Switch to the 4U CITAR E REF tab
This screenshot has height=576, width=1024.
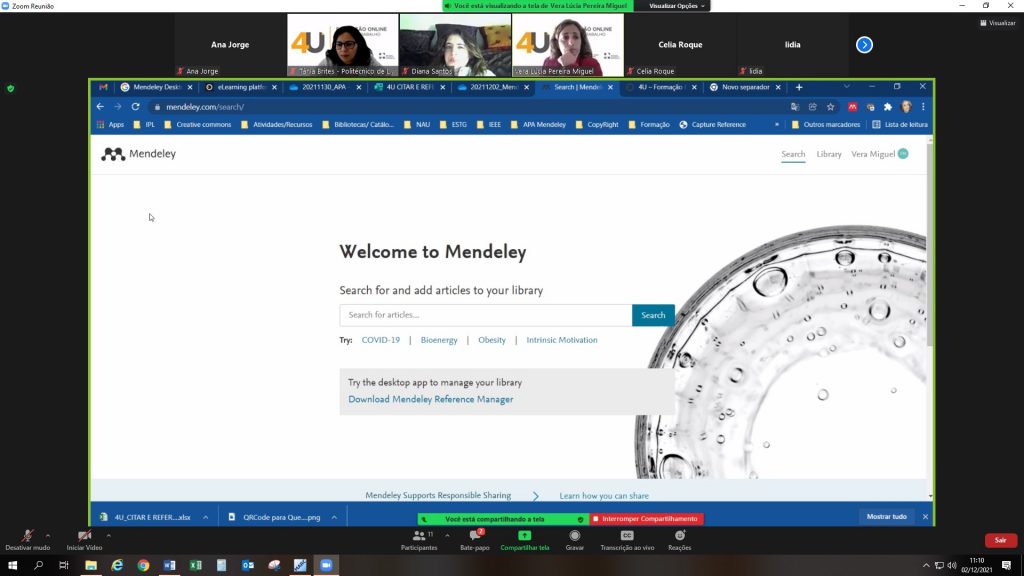click(409, 87)
